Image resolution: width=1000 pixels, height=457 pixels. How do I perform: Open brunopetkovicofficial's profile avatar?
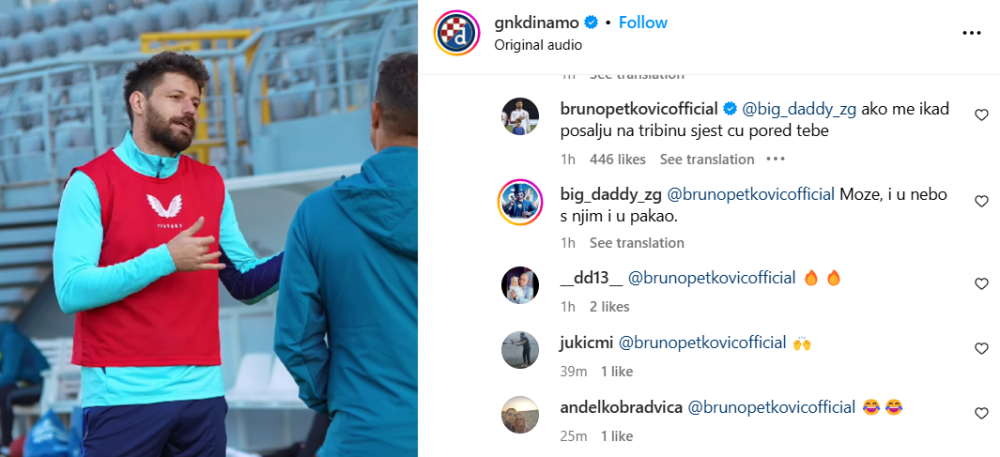coord(520,116)
